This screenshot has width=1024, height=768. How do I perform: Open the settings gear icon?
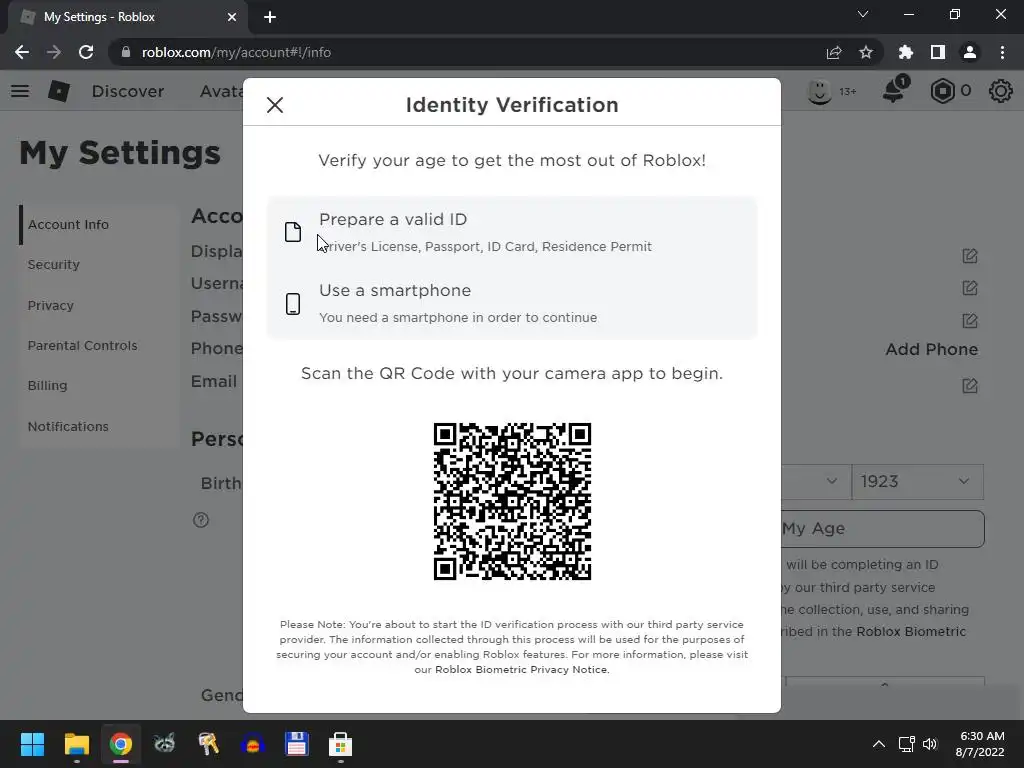point(1000,91)
